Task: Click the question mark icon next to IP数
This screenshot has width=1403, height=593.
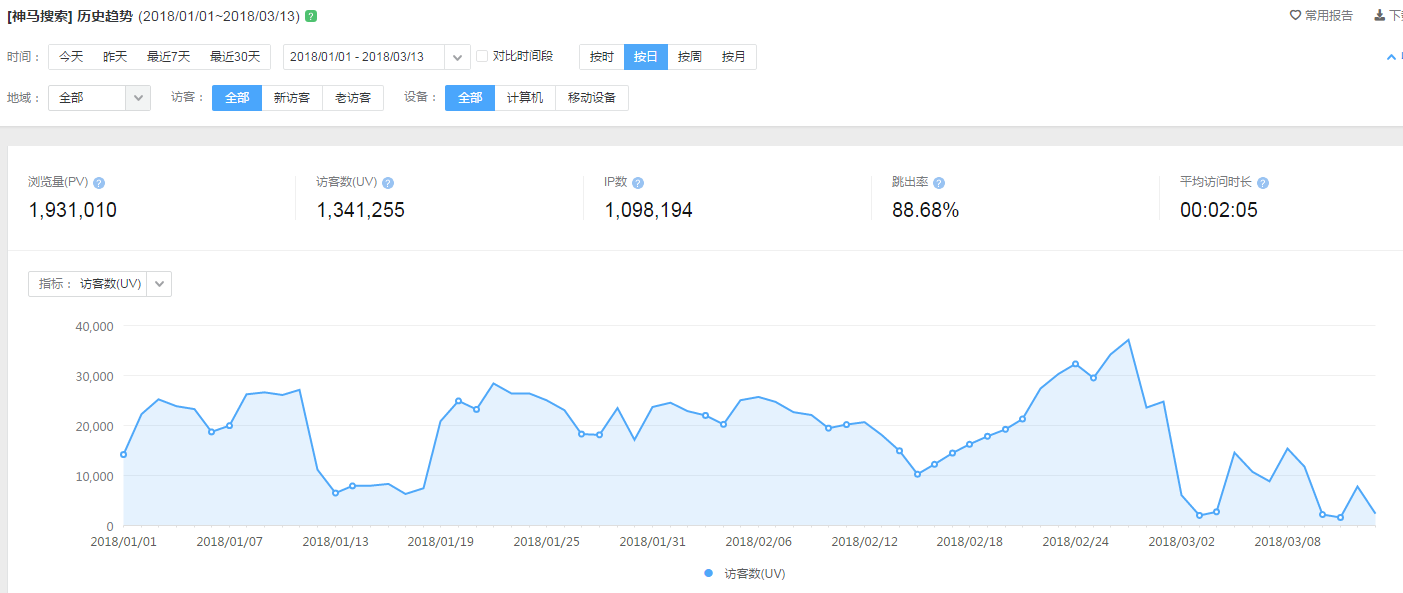Action: (x=638, y=183)
